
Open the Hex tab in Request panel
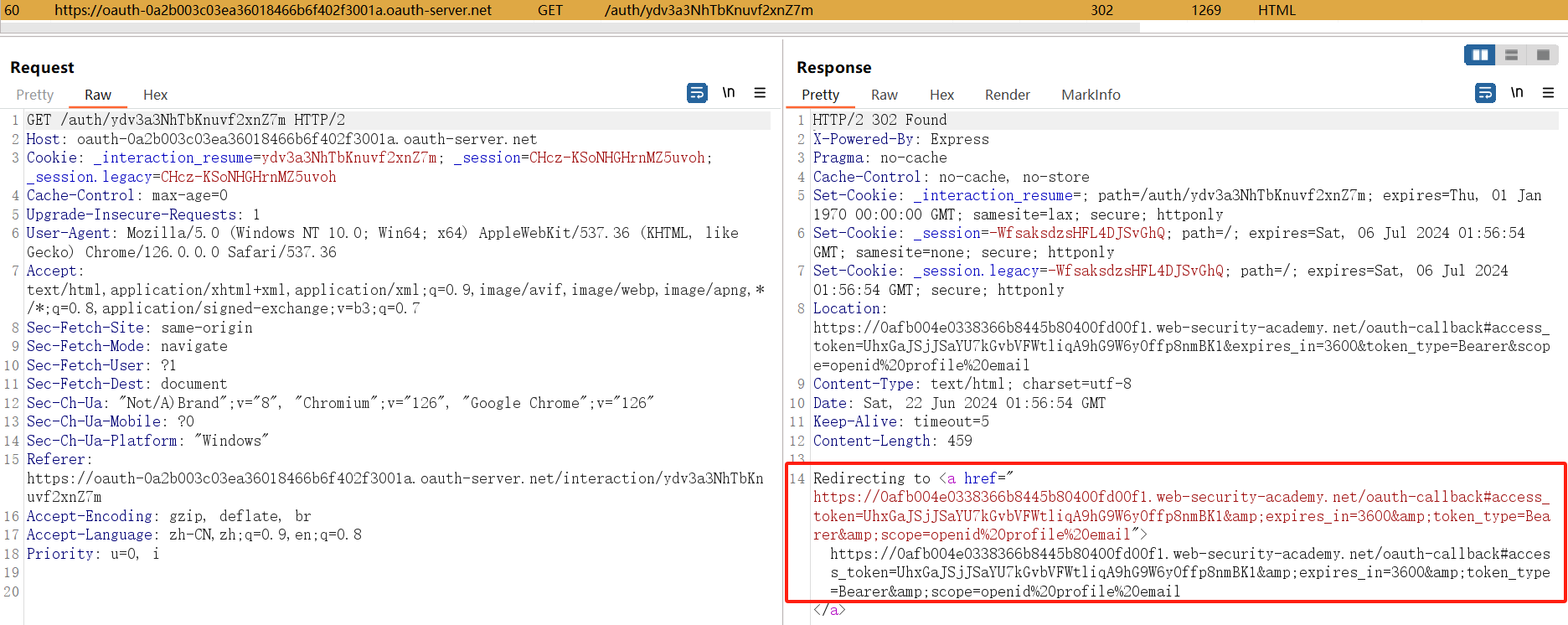coord(155,95)
